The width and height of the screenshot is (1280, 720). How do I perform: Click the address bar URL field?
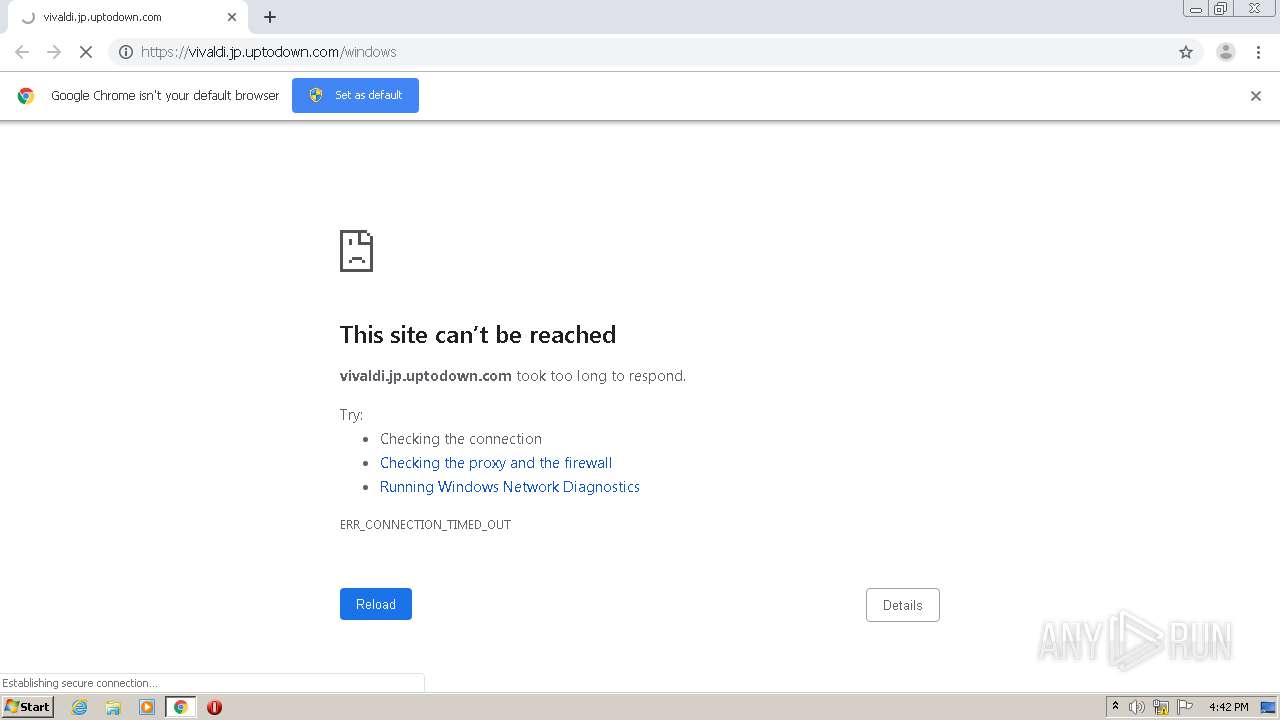[655, 52]
